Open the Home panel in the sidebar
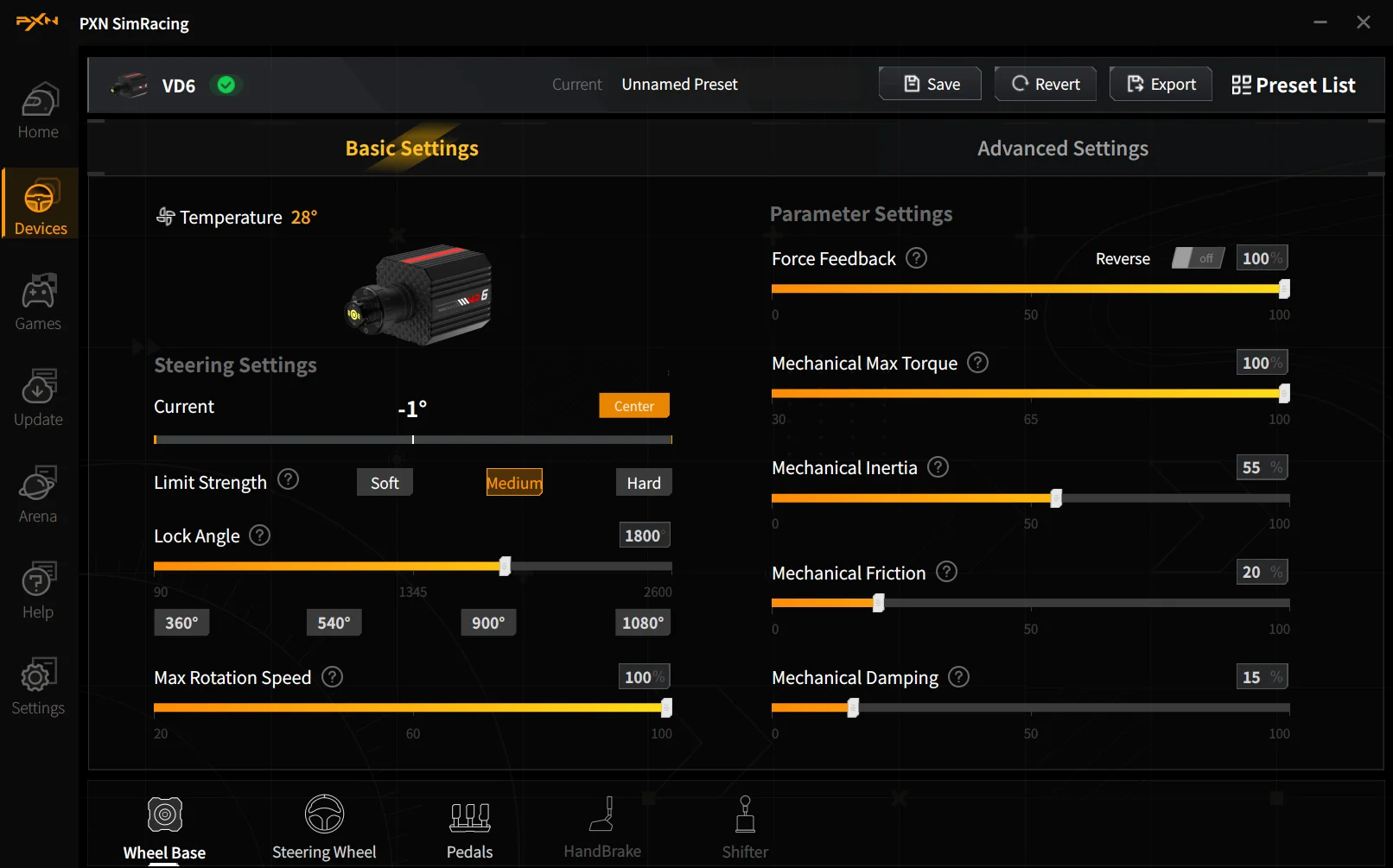 click(38, 110)
